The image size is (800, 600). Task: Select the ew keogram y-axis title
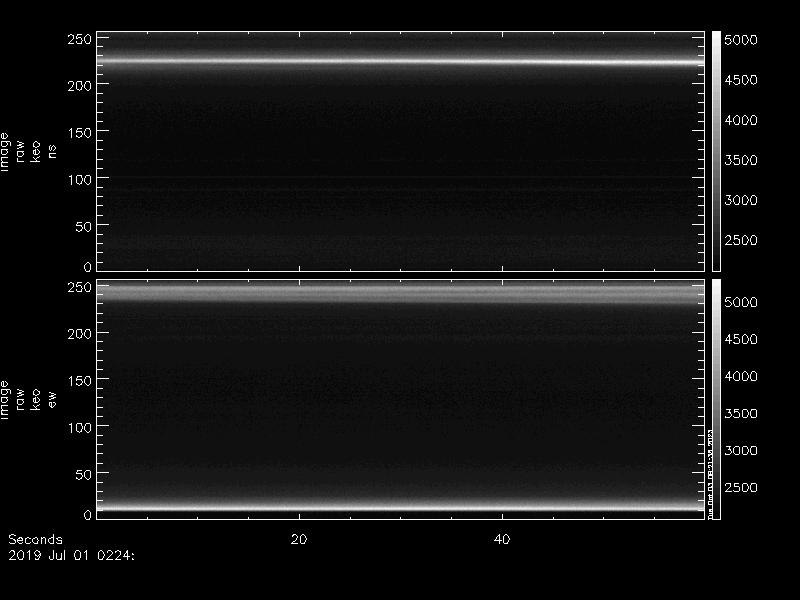[x=28, y=400]
